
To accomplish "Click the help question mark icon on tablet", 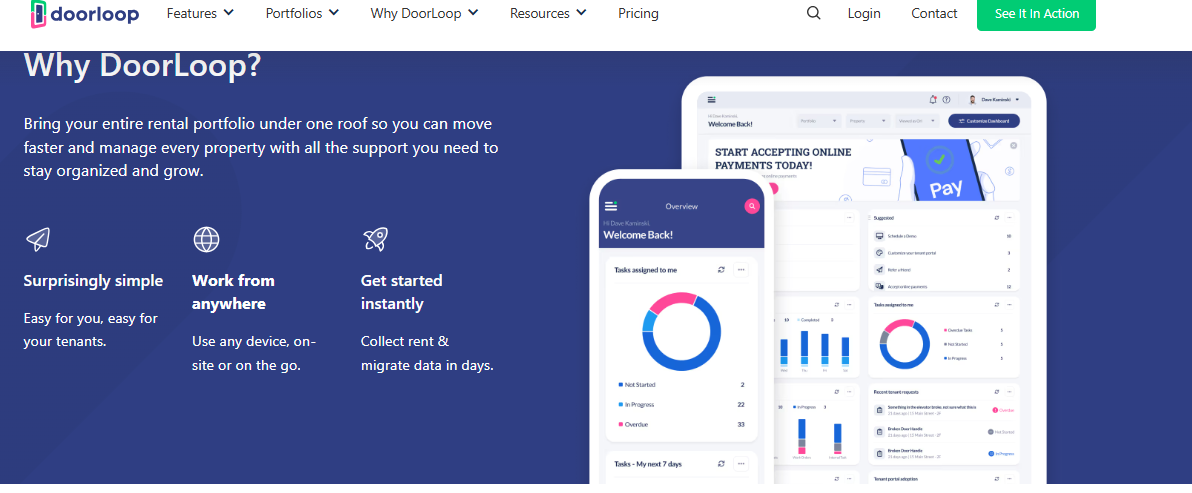I will pyautogui.click(x=946, y=100).
